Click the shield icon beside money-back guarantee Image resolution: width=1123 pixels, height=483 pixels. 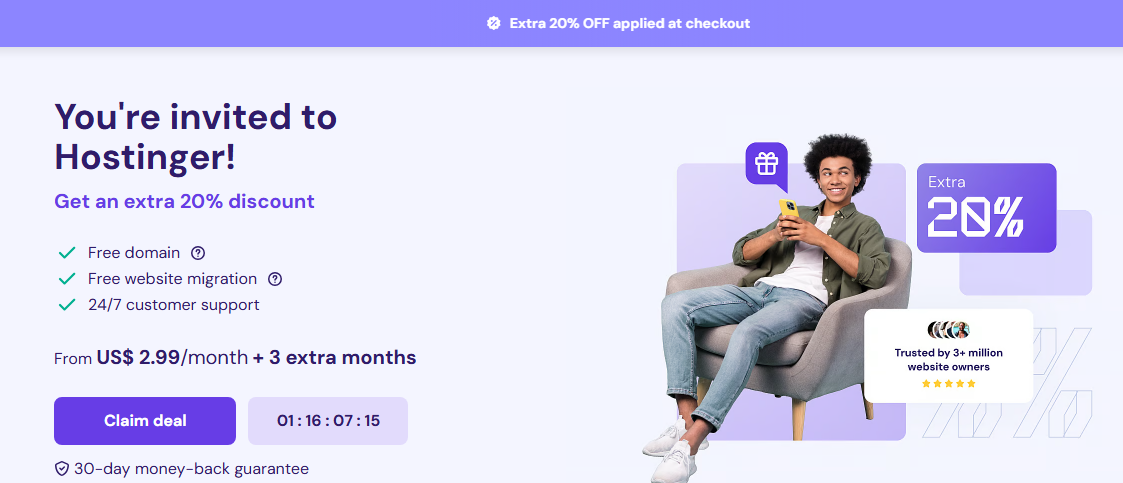point(62,469)
